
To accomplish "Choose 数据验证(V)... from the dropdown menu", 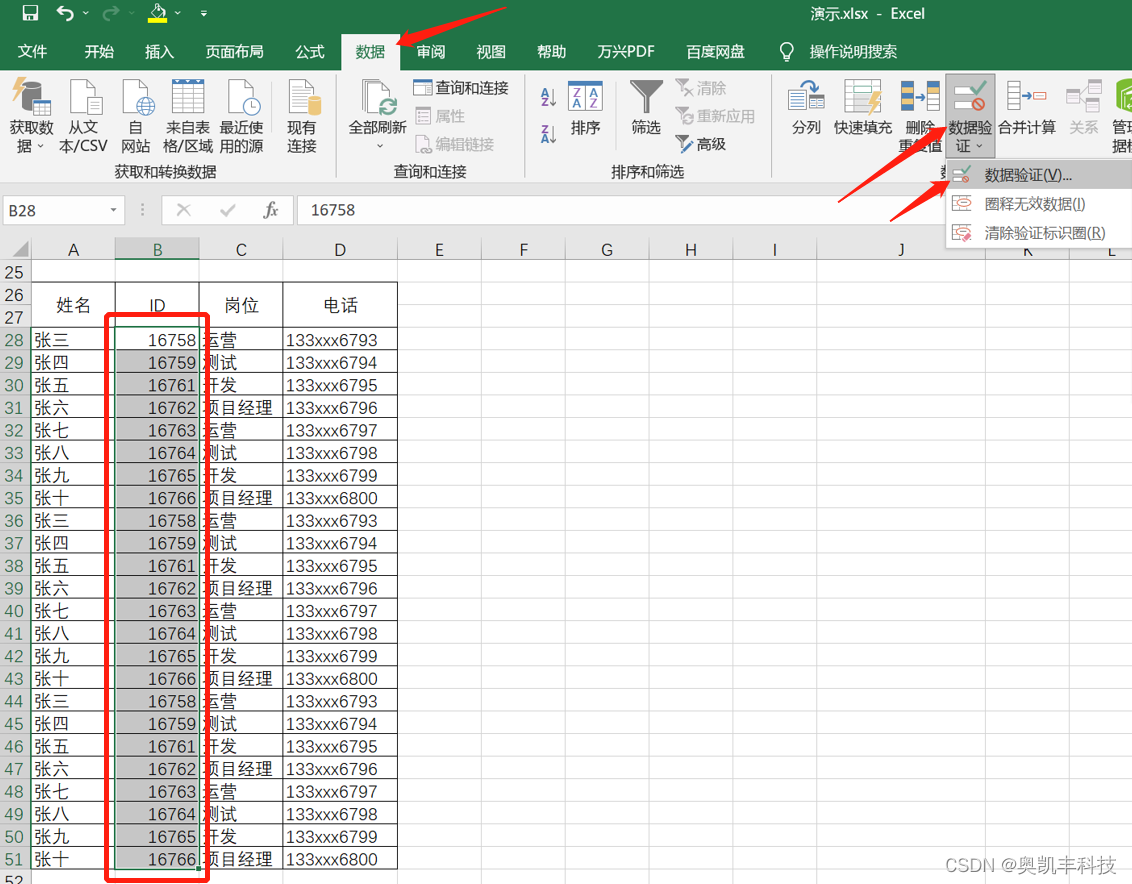I will 1040,176.
